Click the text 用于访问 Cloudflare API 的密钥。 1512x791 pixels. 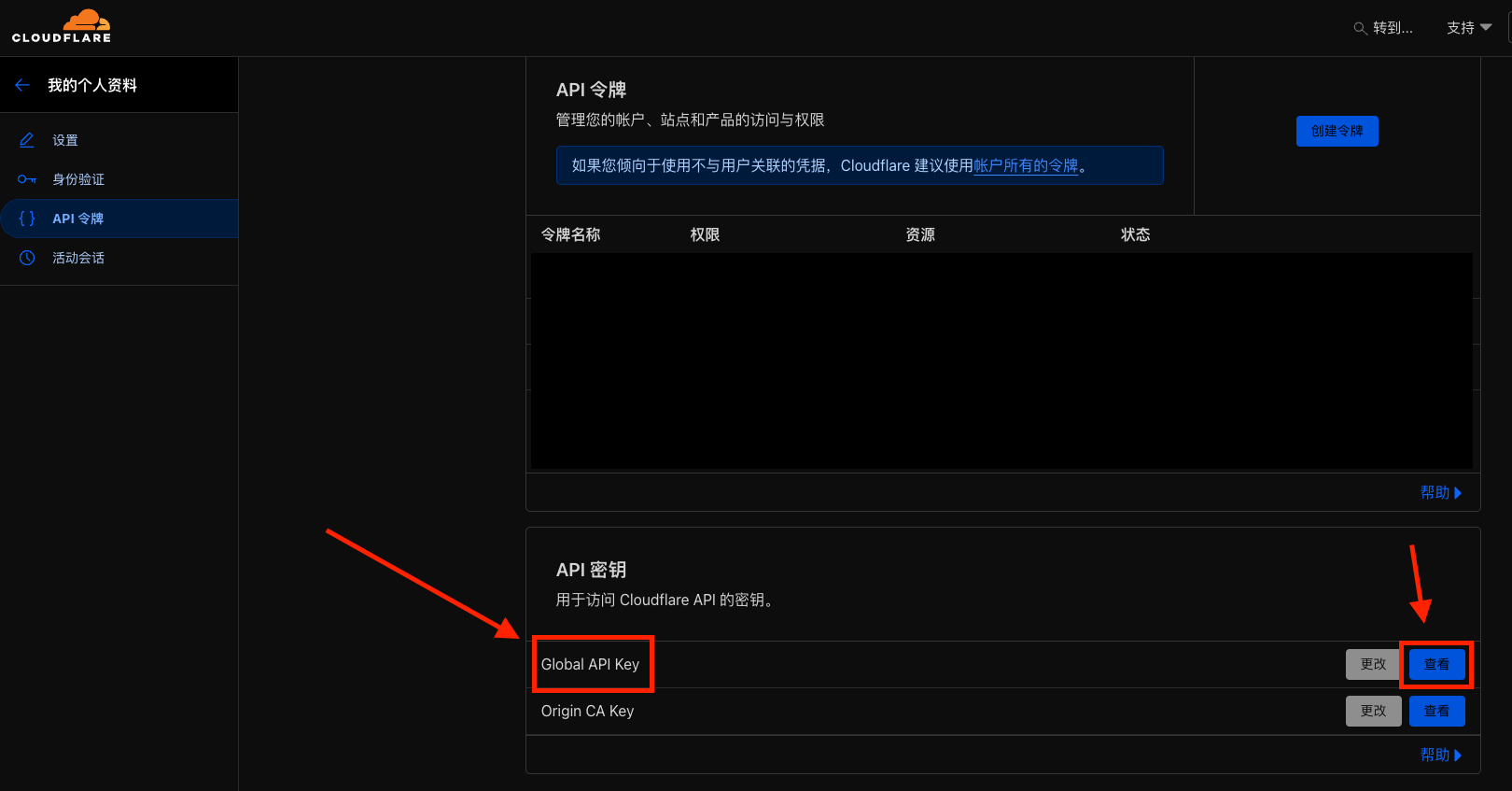click(665, 600)
